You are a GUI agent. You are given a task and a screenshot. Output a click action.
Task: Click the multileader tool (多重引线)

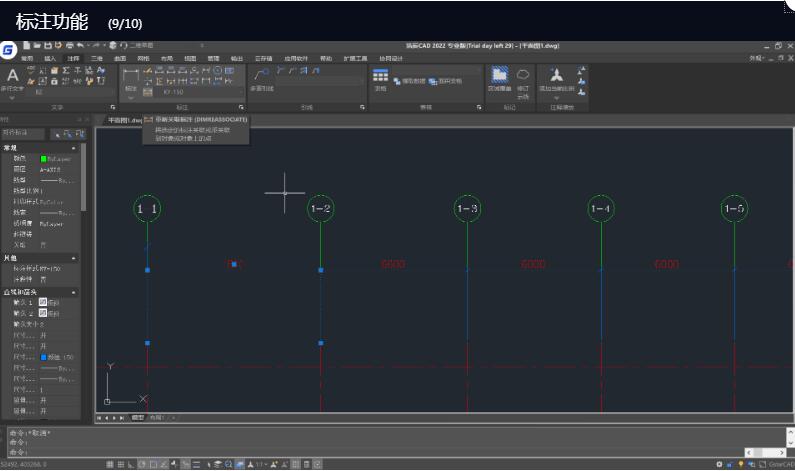(262, 79)
